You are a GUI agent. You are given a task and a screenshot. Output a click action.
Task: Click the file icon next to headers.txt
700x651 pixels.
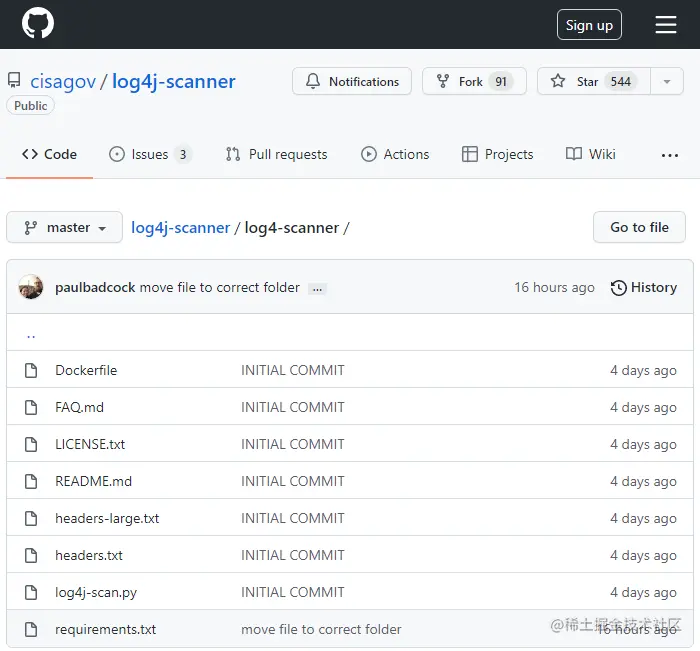[x=31, y=555]
